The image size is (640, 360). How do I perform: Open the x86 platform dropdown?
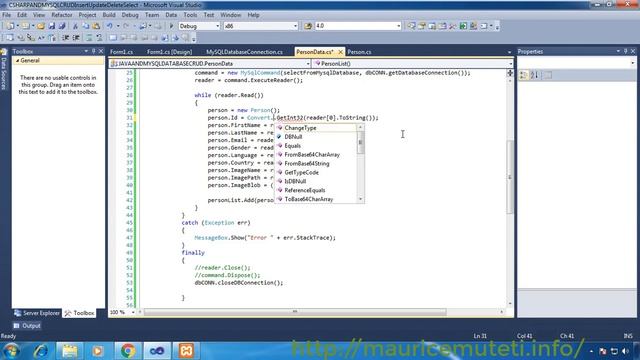(295, 26)
